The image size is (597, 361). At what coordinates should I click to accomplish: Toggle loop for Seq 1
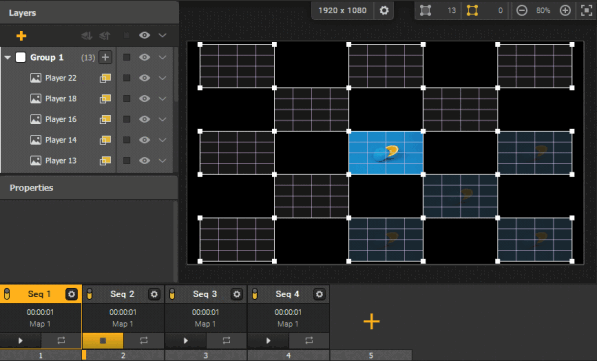(61, 340)
